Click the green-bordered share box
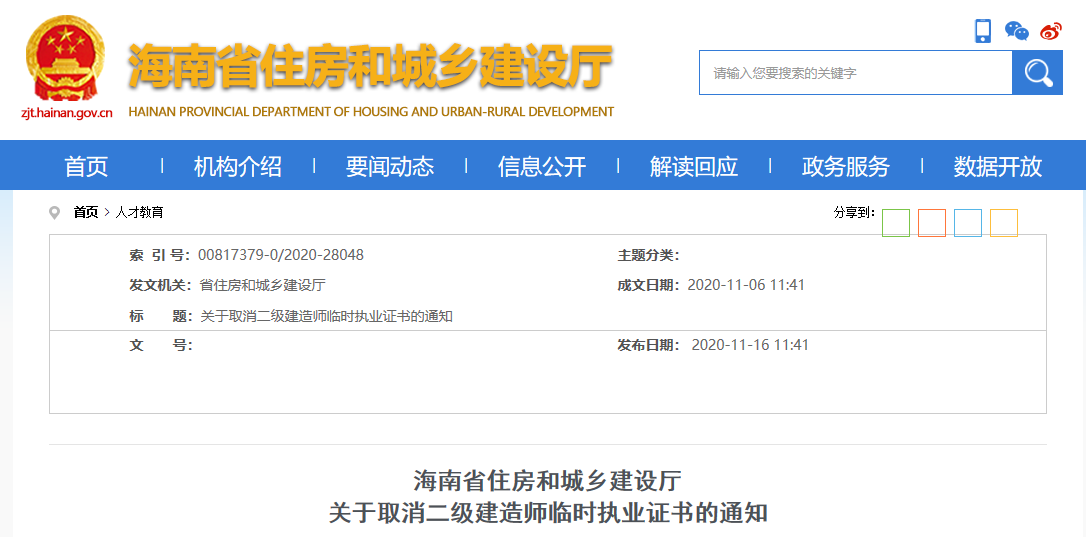 pyautogui.click(x=896, y=223)
